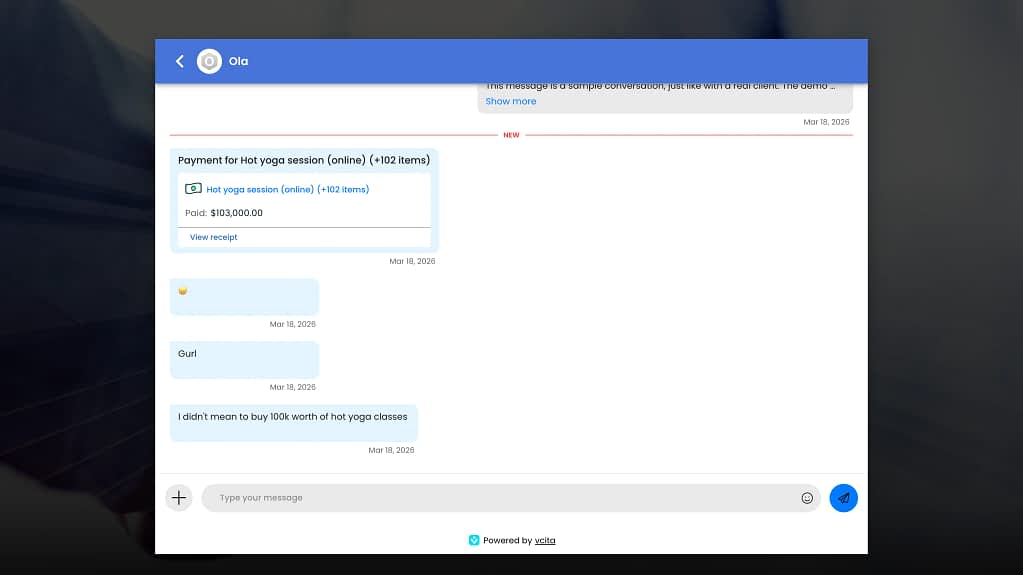This screenshot has height=575, width=1023.
Task: Click the NEW messages marker
Action: pos(512,135)
